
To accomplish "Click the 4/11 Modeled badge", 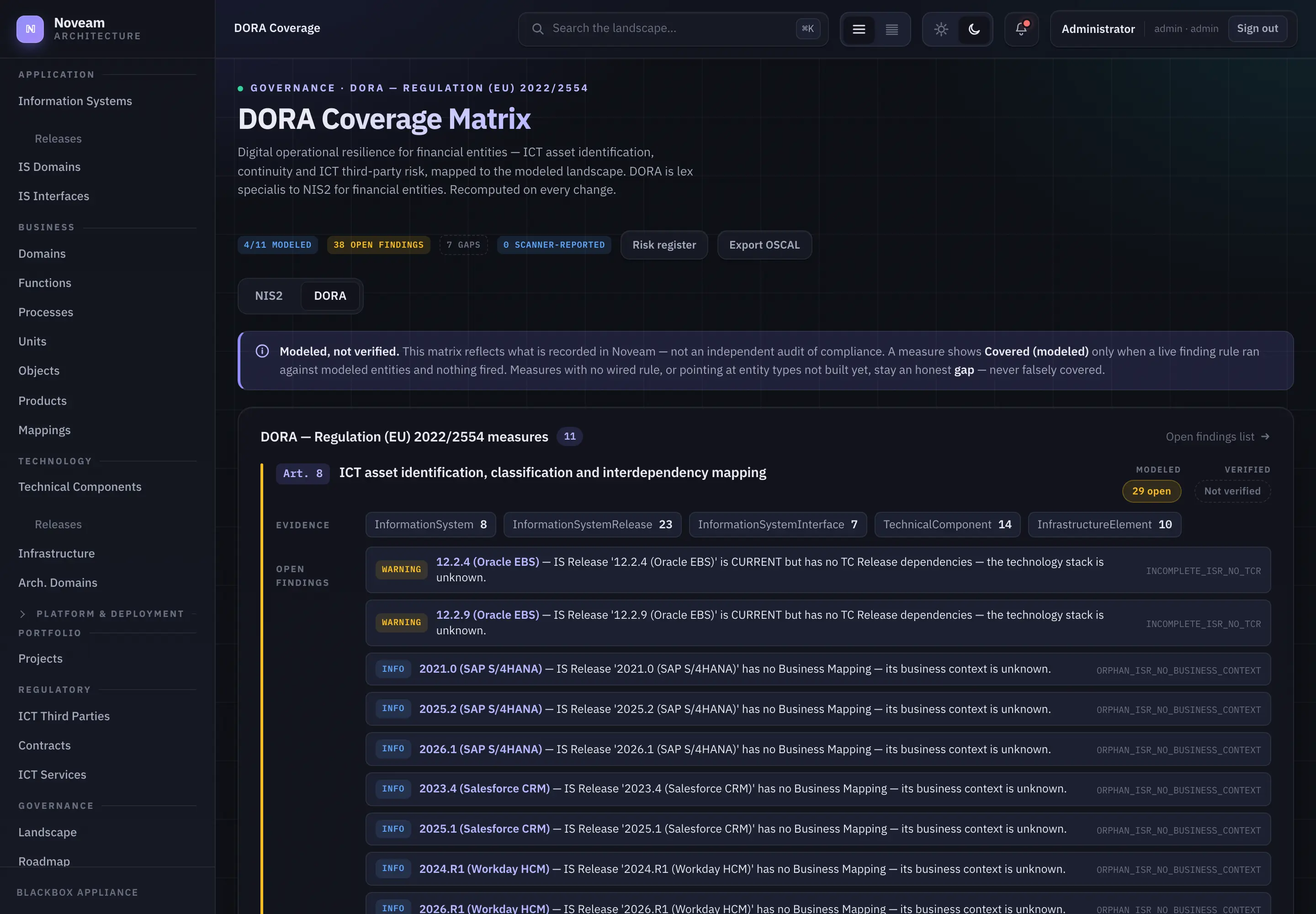I will pos(278,245).
